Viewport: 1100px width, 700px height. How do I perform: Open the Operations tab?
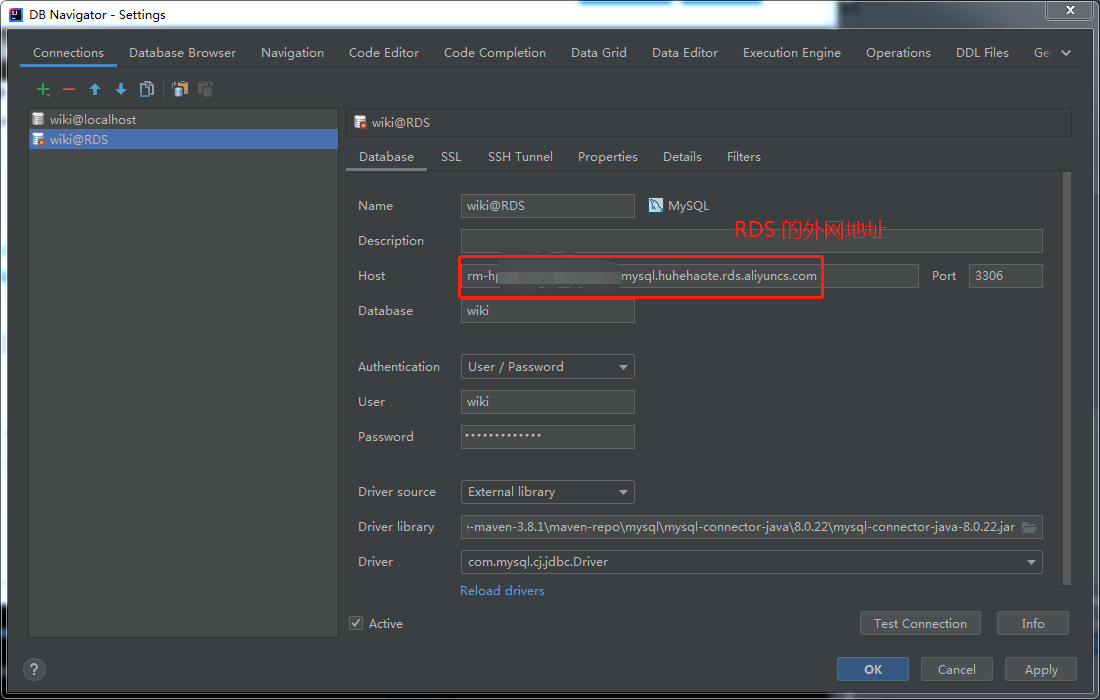coord(898,53)
